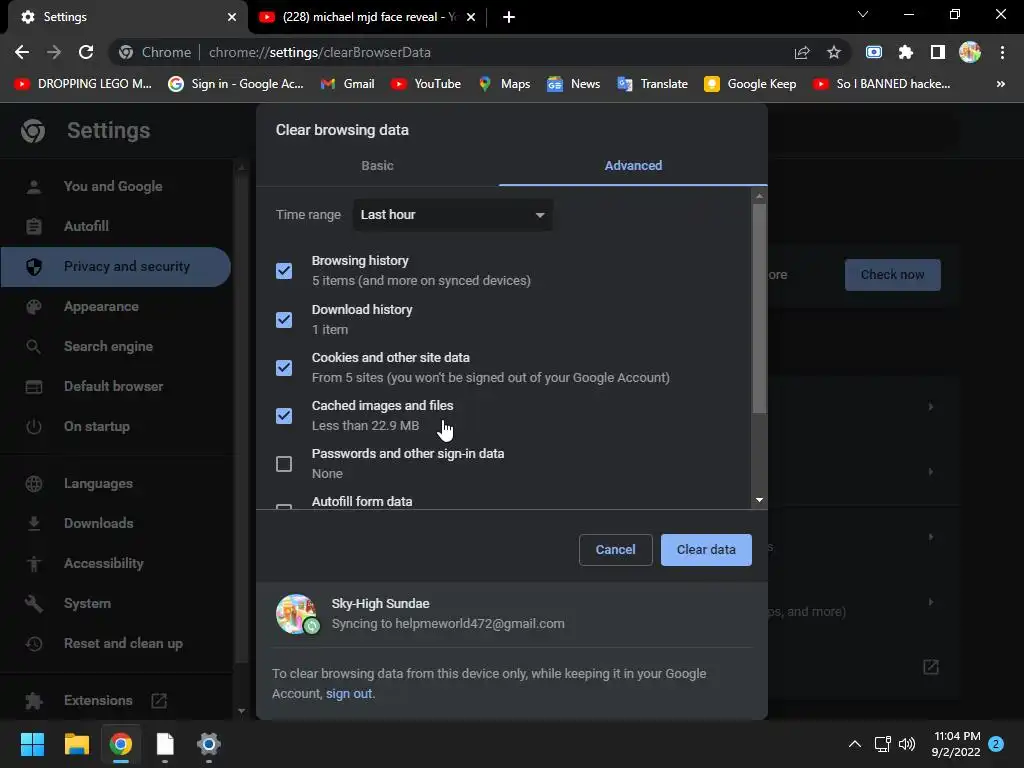
Task: Click the sign out link
Action: [x=349, y=694]
